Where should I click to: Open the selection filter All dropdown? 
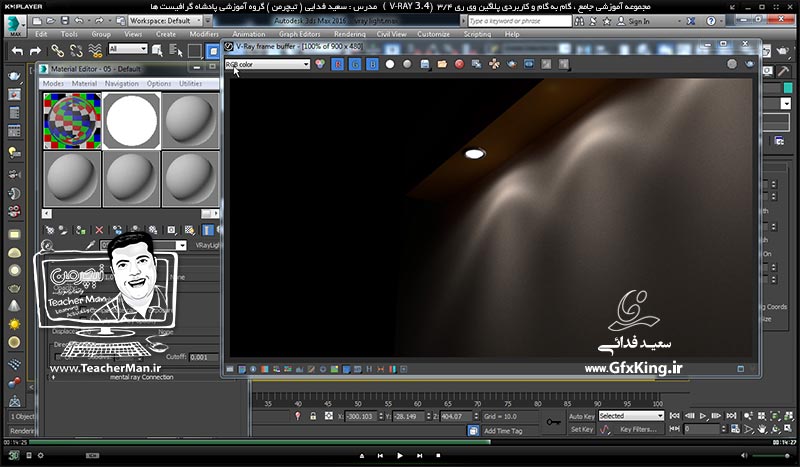click(x=128, y=49)
